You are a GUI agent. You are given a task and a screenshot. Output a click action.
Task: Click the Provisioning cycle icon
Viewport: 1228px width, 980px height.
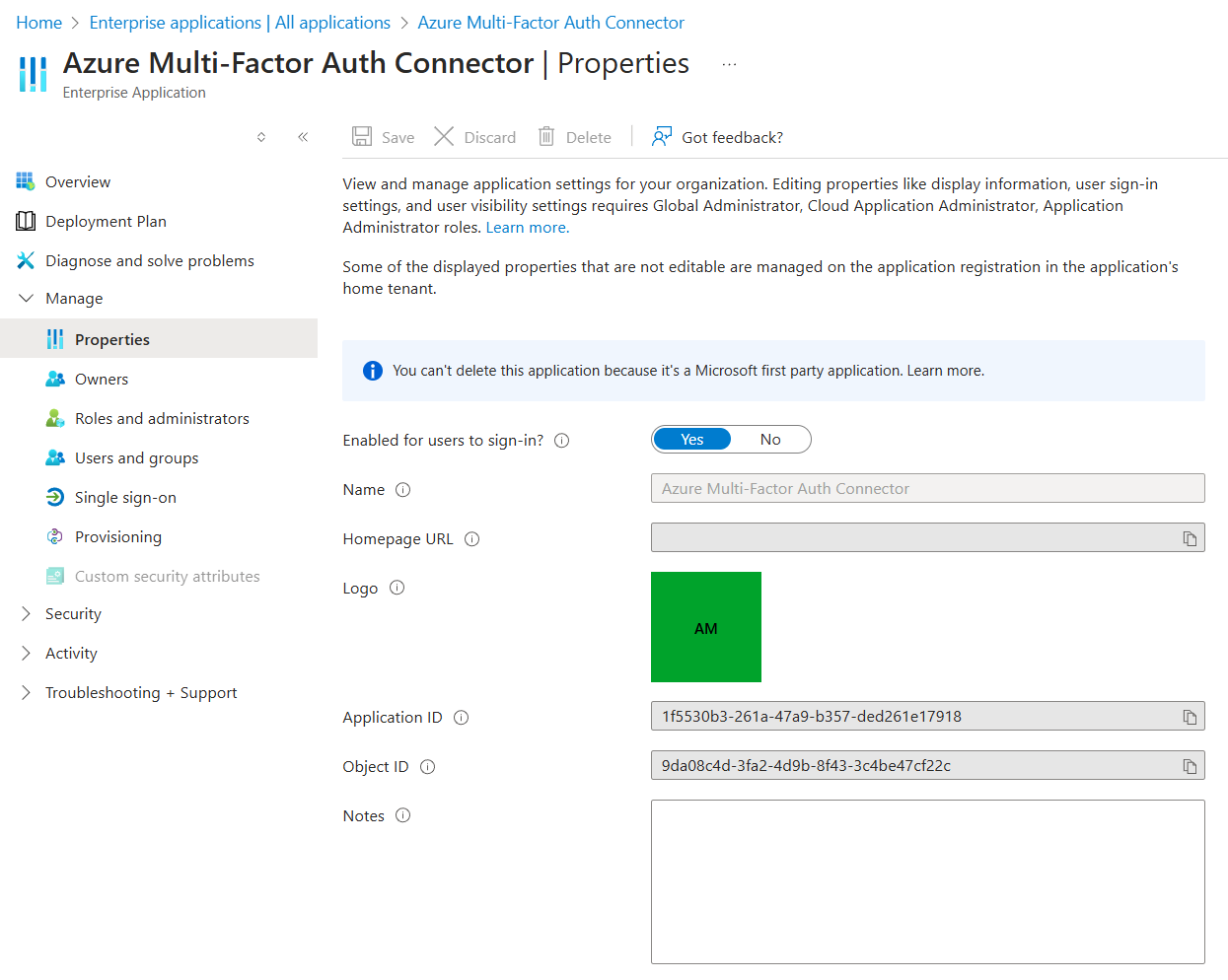(55, 536)
